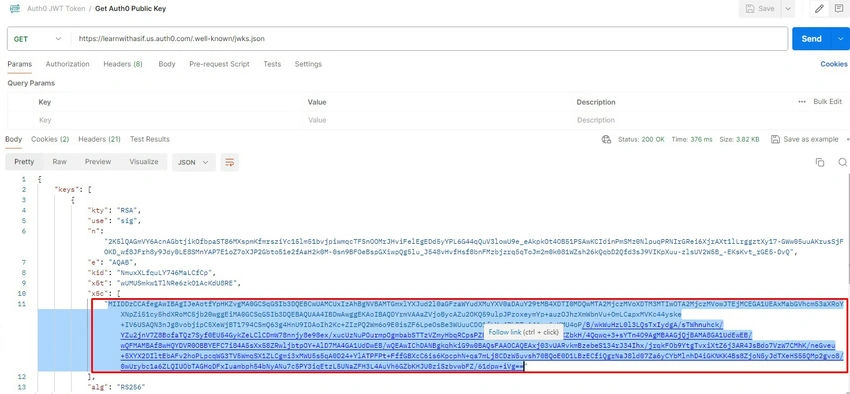Click the request type icon beside breadcrumb
850x394 pixels.
tap(15, 8)
